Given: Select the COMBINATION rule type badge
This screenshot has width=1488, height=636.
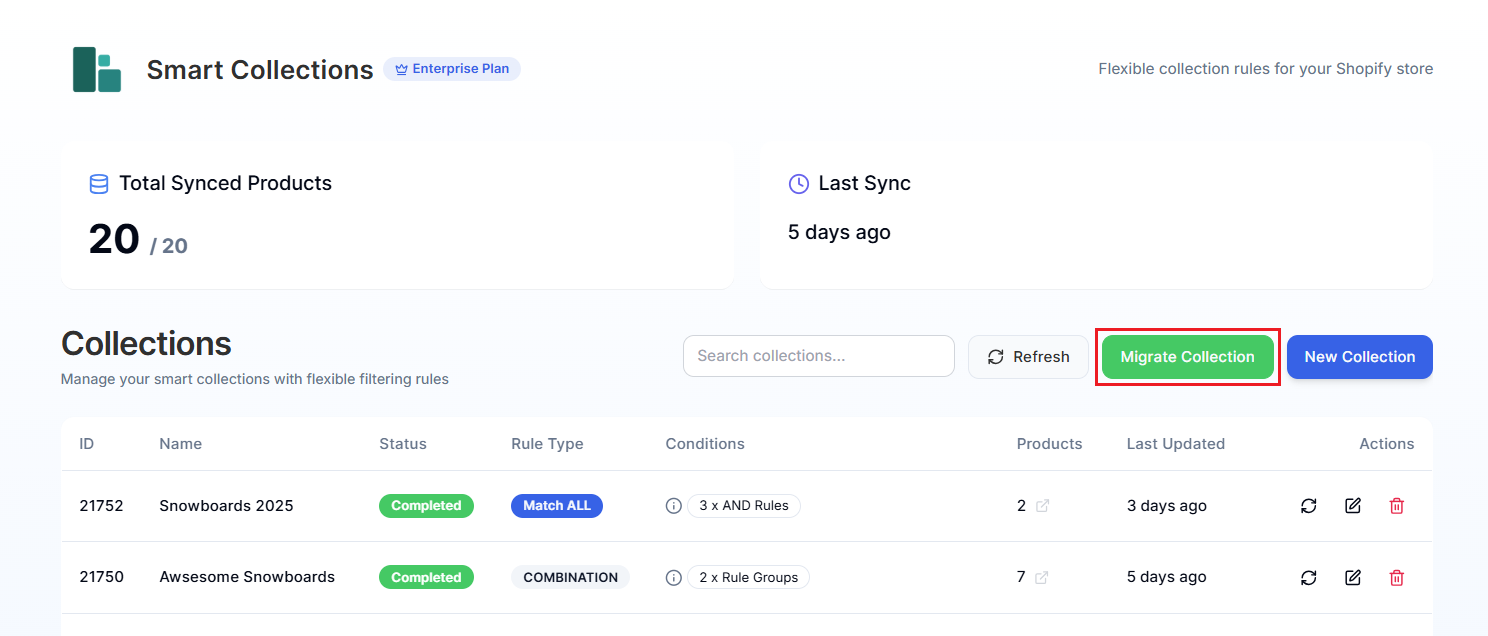Looking at the screenshot, I should (570, 577).
